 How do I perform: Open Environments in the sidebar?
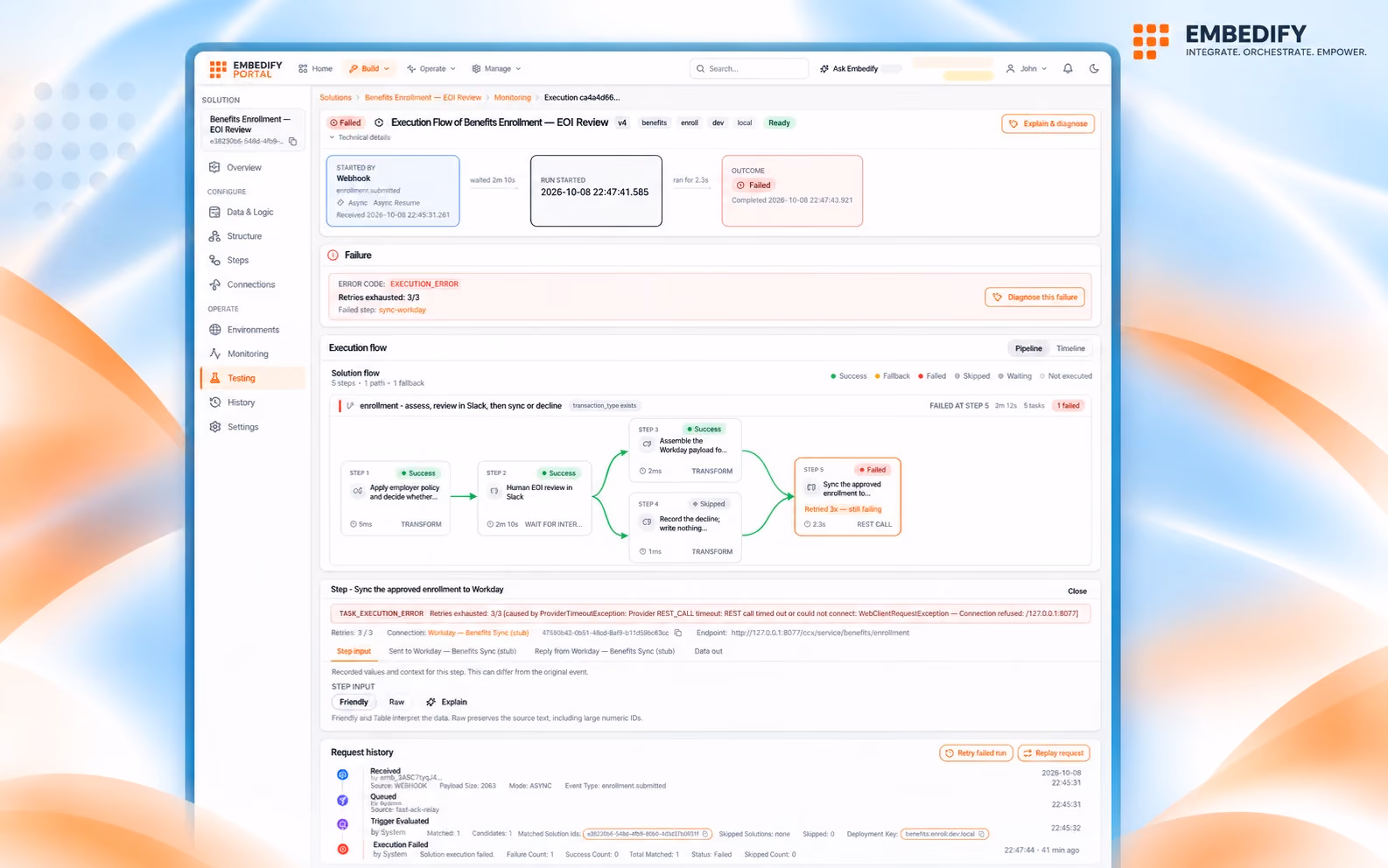click(x=253, y=330)
